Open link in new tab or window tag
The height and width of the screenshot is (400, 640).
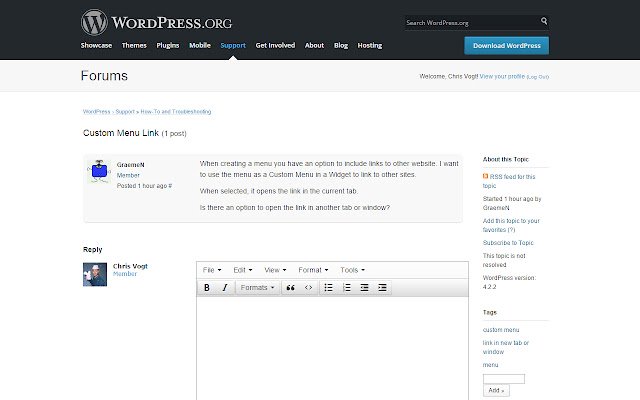point(506,347)
